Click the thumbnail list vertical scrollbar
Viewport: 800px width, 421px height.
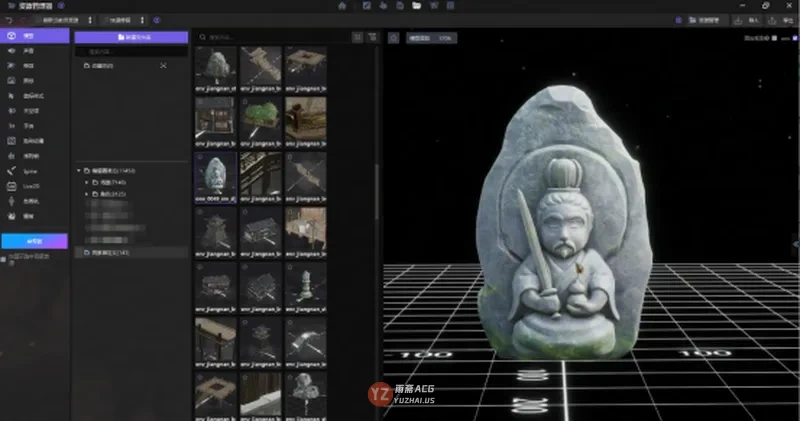(x=377, y=191)
